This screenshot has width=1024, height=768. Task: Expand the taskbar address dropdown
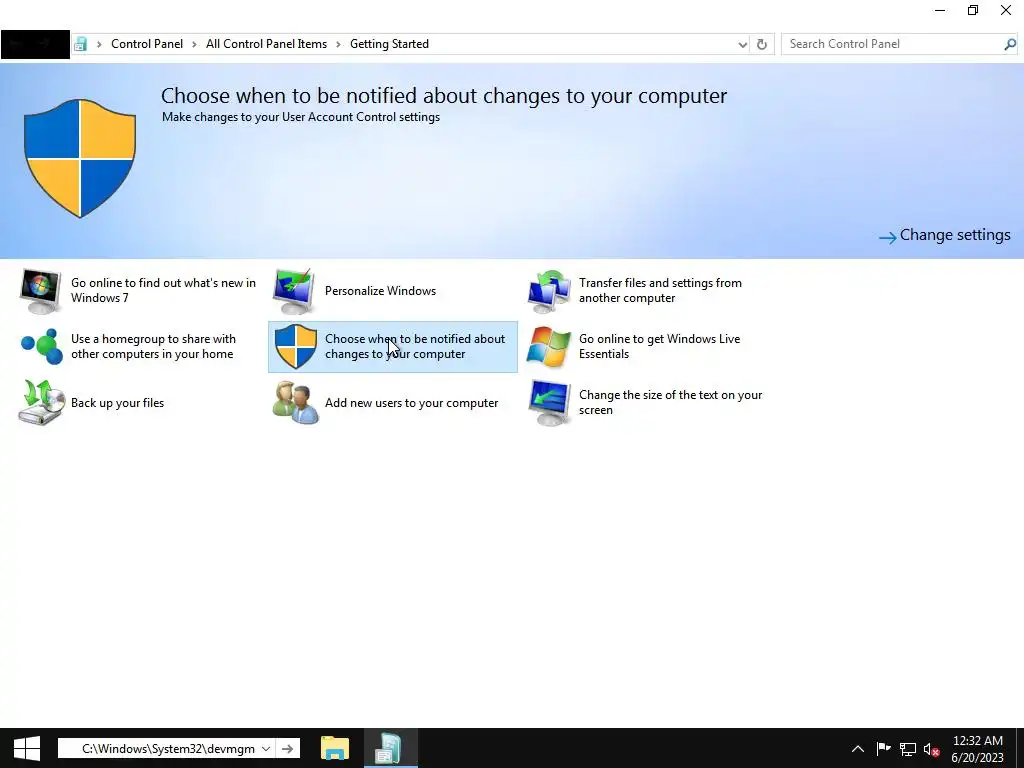click(266, 748)
